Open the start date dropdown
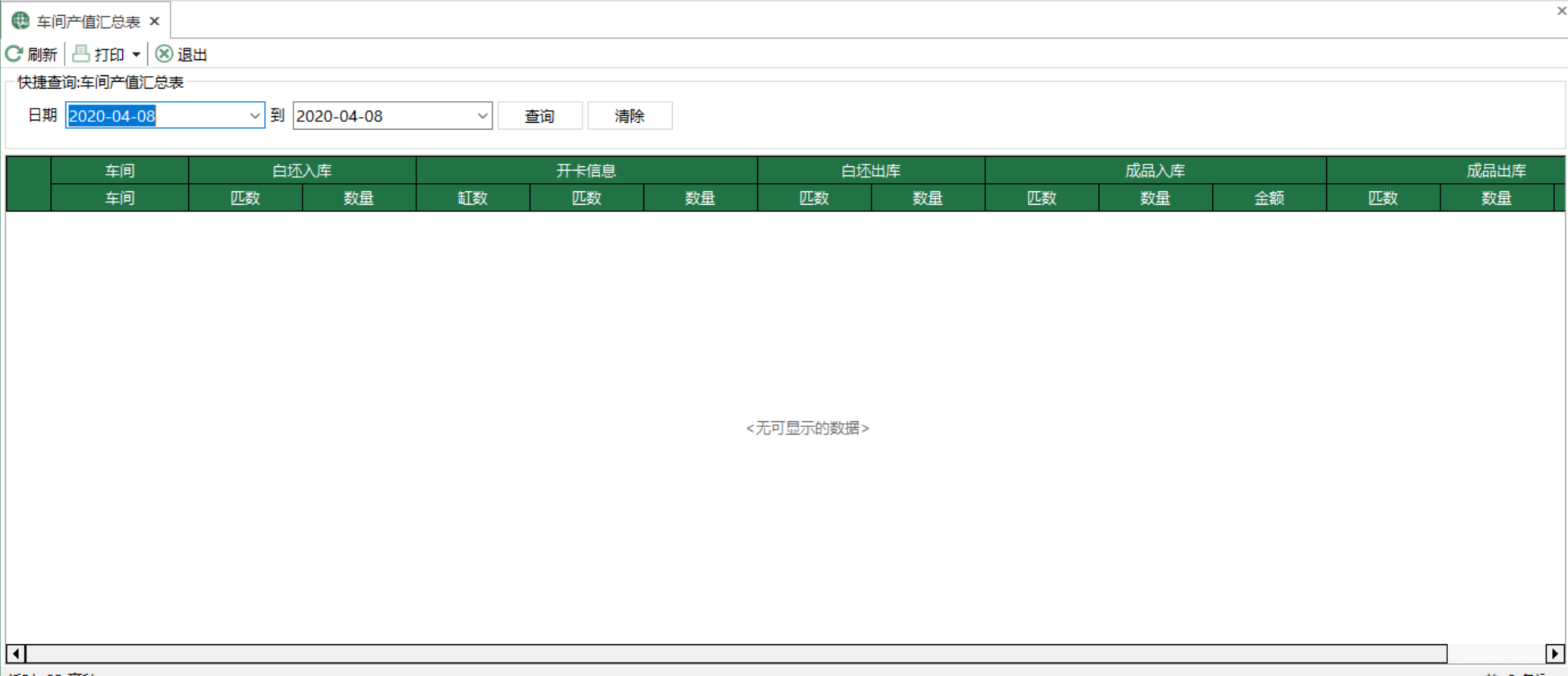 pos(255,115)
